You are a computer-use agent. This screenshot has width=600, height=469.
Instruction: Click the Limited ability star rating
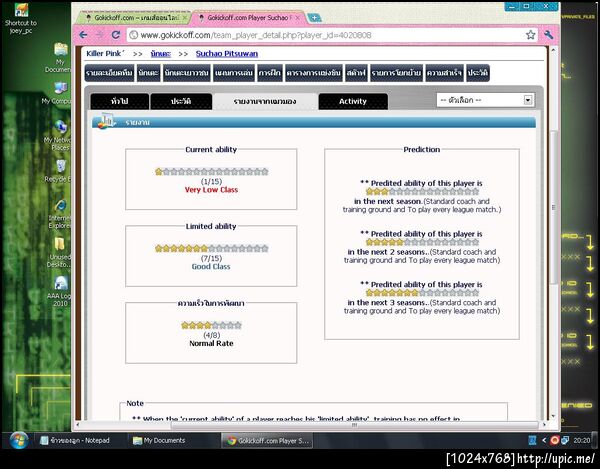(x=212, y=249)
